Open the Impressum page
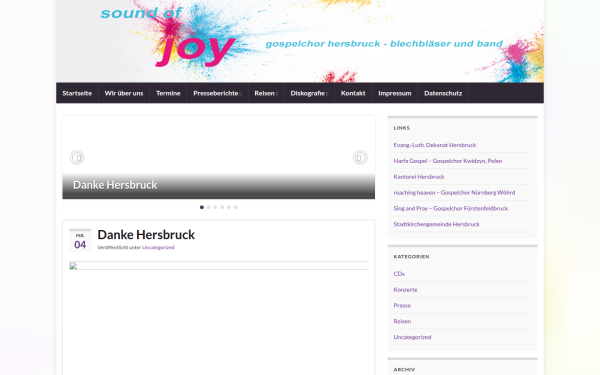This screenshot has height=375, width=600. click(x=395, y=93)
